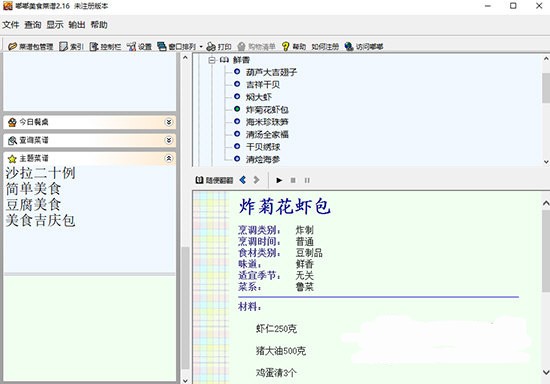Open the 豆腐美食 theme recipe
Viewport: 550px width, 384px height.
click(33, 204)
